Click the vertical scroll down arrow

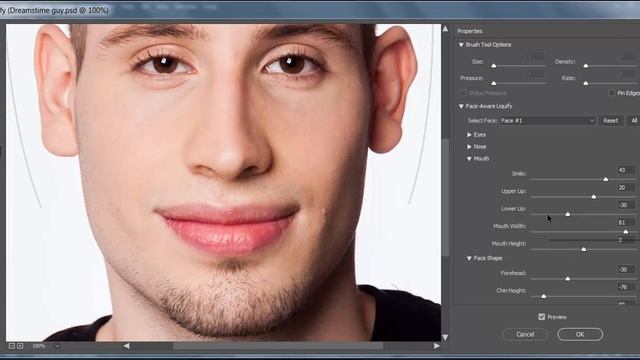(445, 337)
